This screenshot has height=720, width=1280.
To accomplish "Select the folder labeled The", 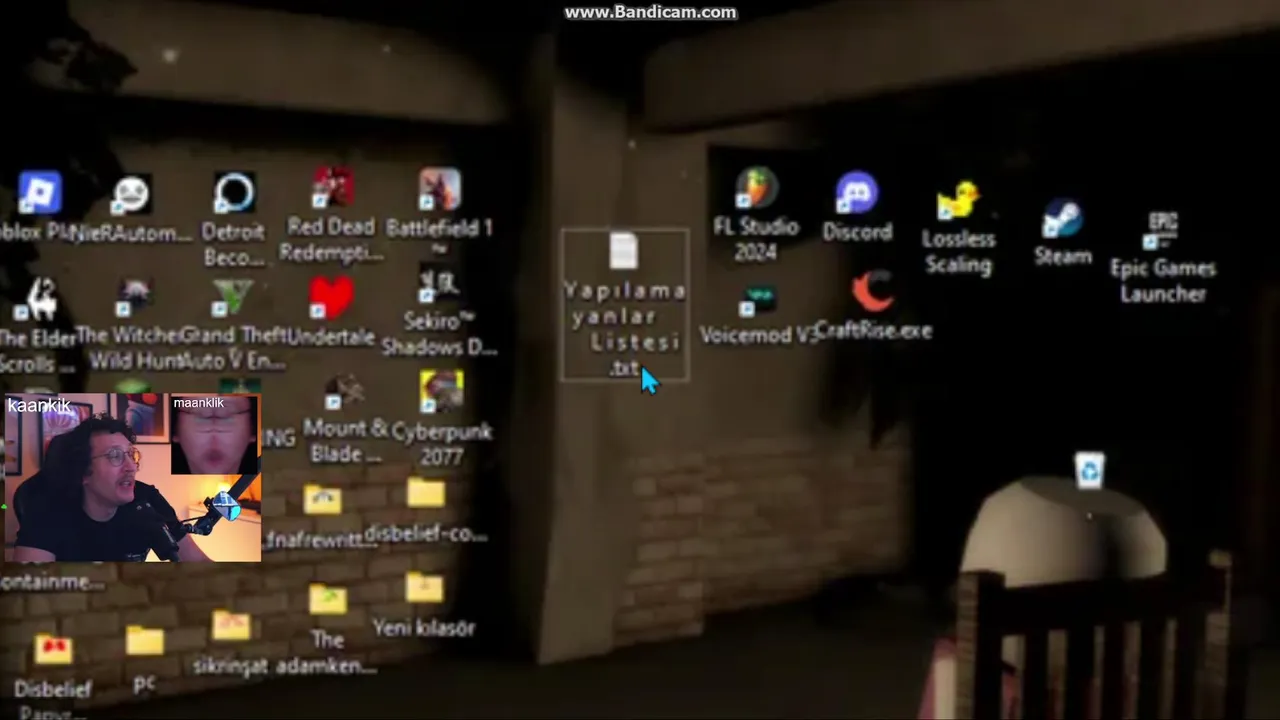I will (x=327, y=599).
